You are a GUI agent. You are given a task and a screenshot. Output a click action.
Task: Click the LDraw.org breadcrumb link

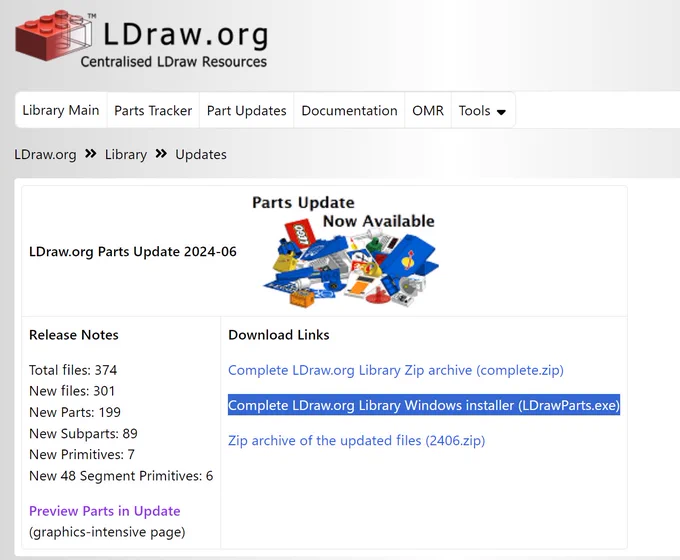[45, 154]
